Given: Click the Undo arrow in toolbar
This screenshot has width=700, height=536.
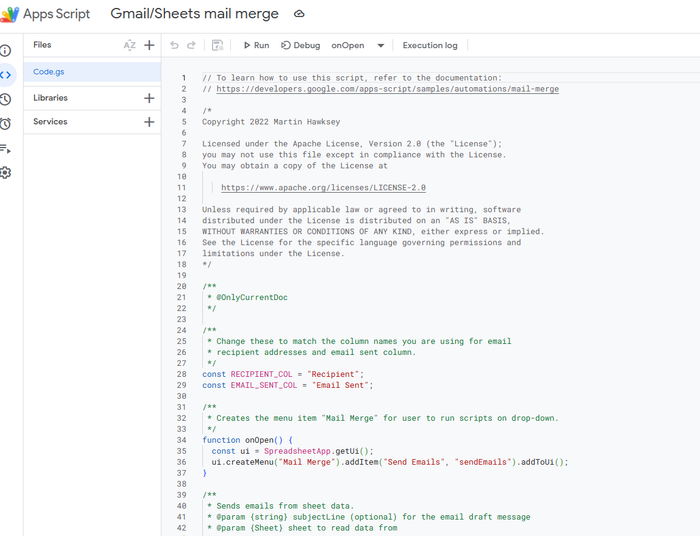Looking at the screenshot, I should (x=174, y=45).
